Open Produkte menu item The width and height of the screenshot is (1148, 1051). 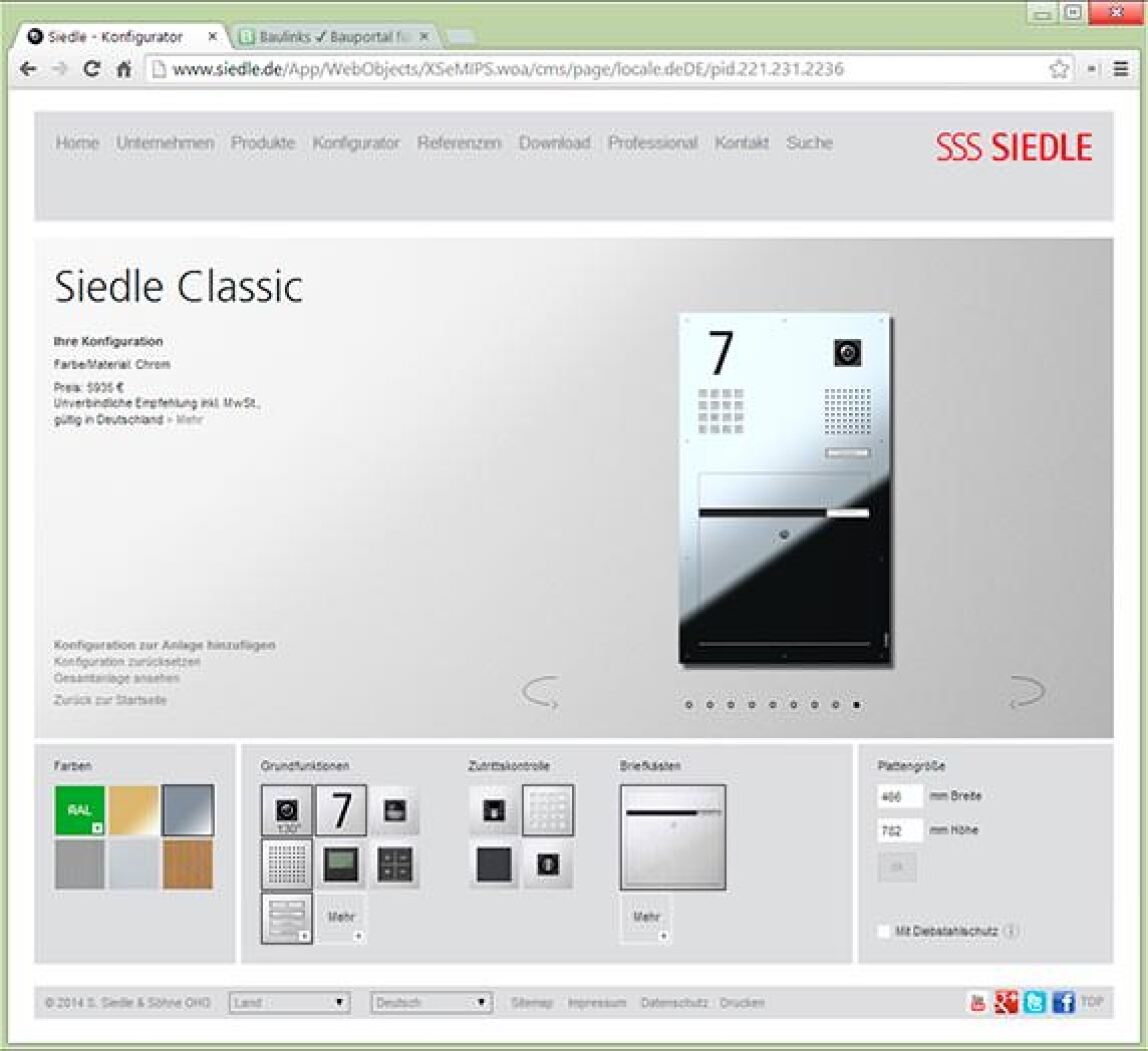coord(263,143)
